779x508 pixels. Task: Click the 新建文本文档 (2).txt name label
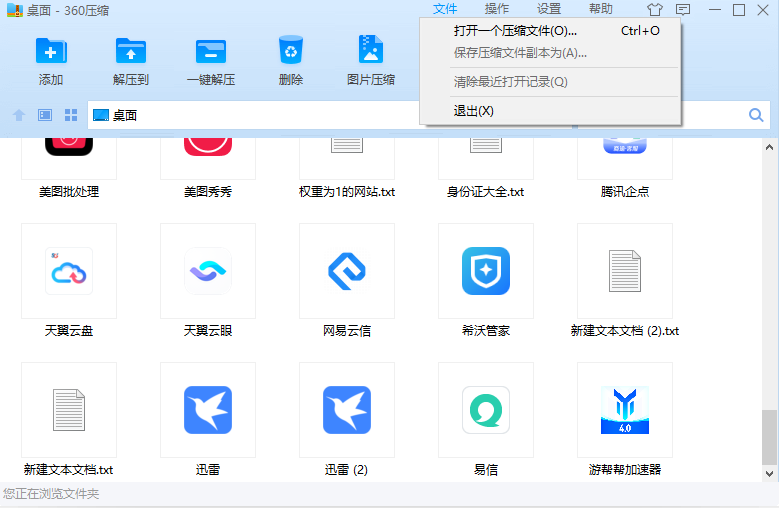click(625, 331)
